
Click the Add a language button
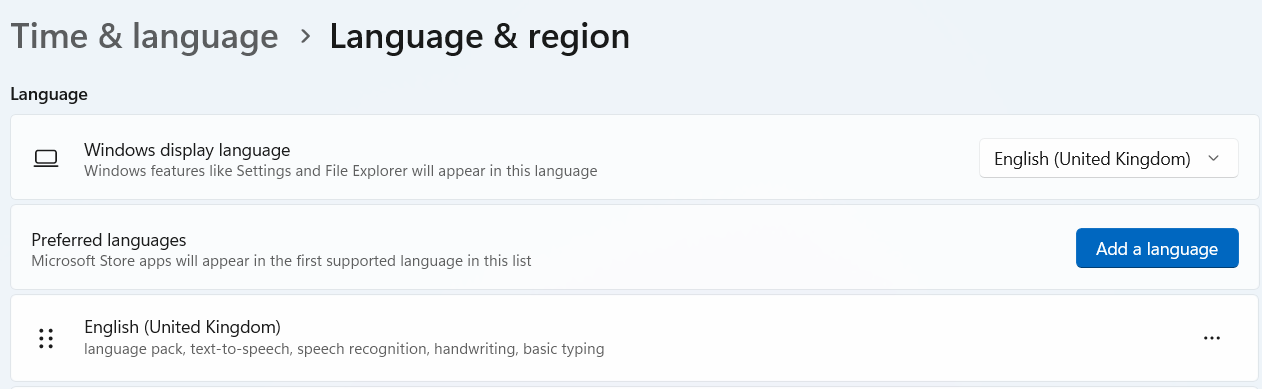point(1157,248)
